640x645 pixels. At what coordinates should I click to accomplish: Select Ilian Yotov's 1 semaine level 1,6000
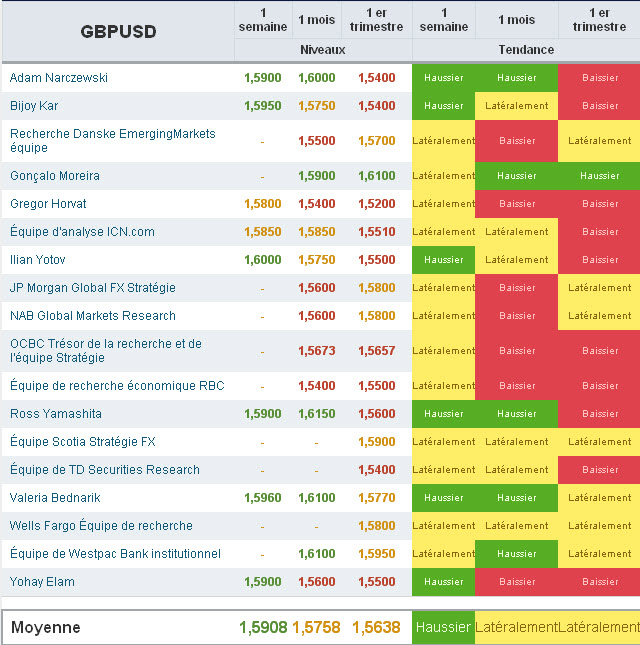[x=263, y=260]
